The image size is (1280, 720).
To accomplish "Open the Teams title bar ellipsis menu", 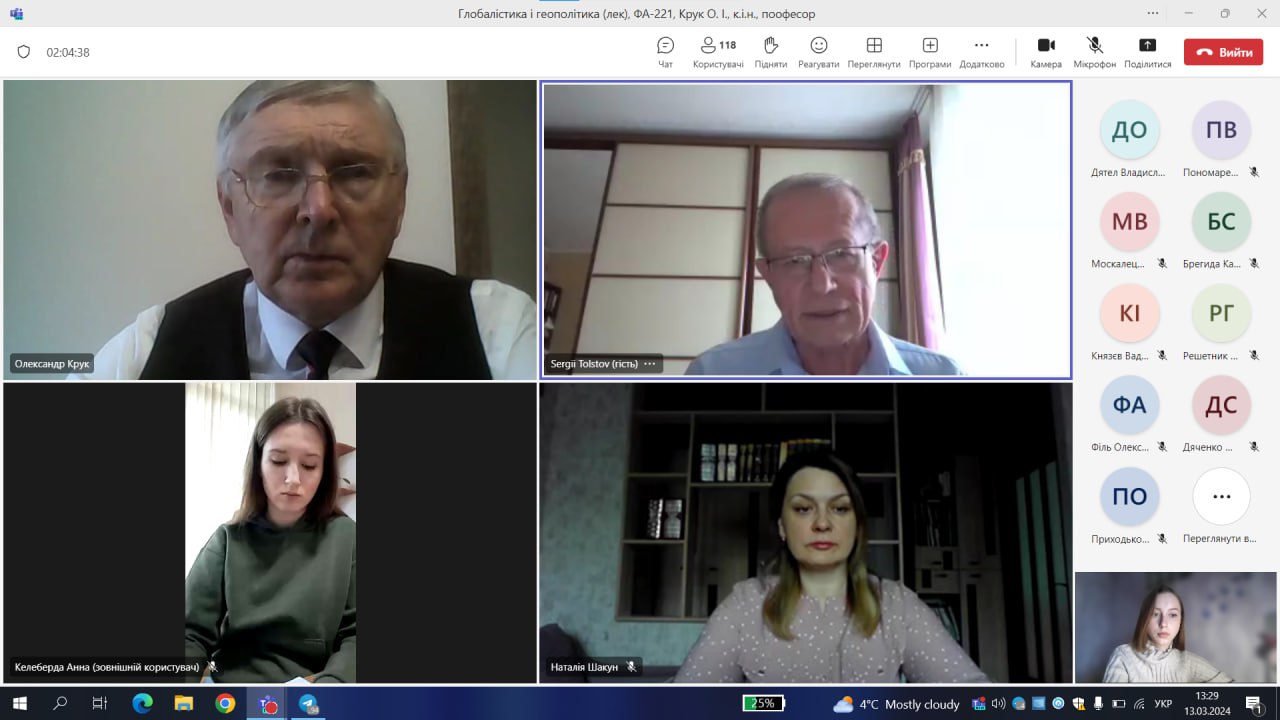I will 1153,13.
